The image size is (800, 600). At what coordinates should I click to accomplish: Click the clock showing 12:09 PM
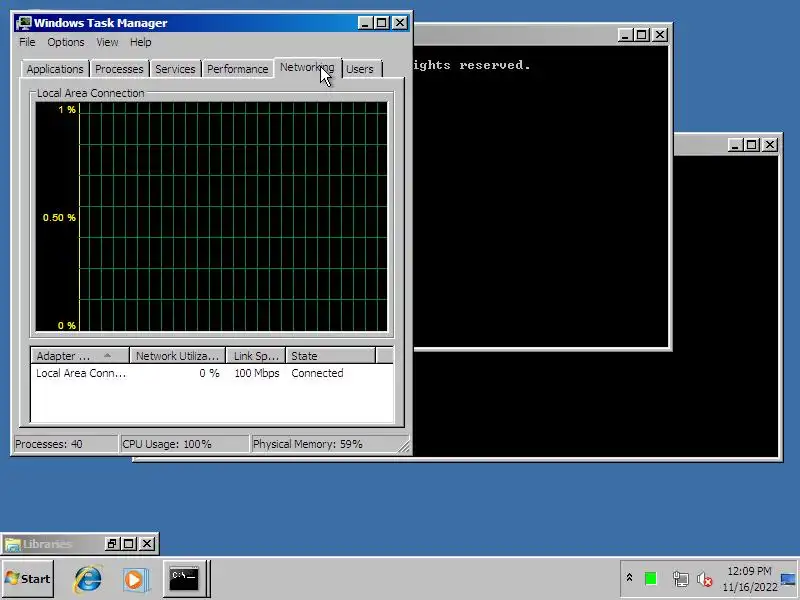748,571
